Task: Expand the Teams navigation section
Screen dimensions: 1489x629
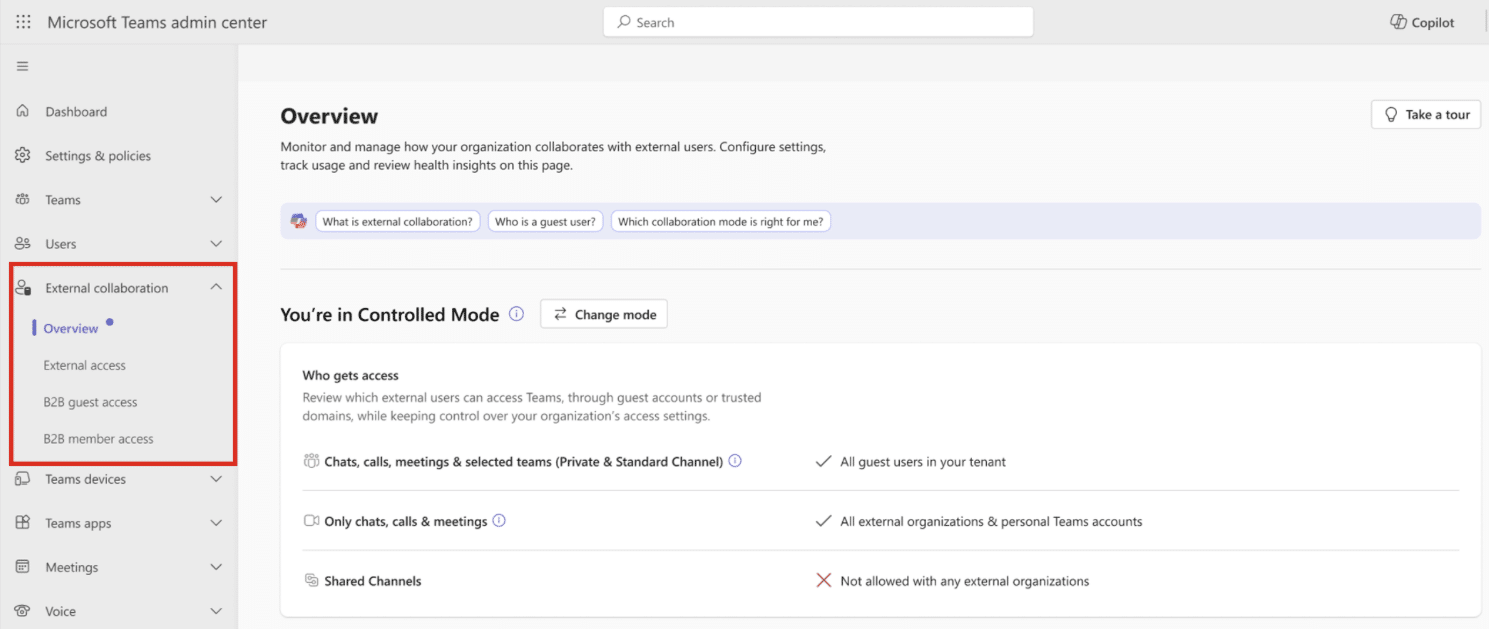Action: tap(216, 200)
